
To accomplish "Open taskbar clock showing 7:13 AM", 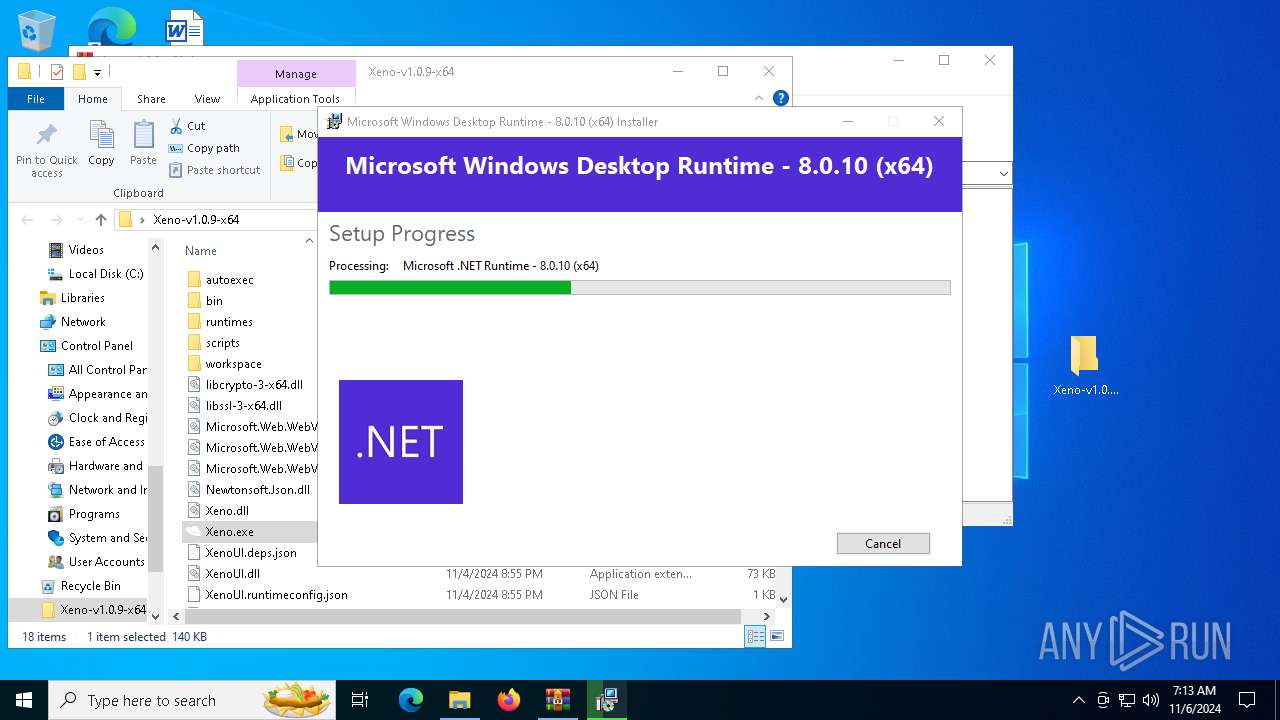I will [1194, 700].
